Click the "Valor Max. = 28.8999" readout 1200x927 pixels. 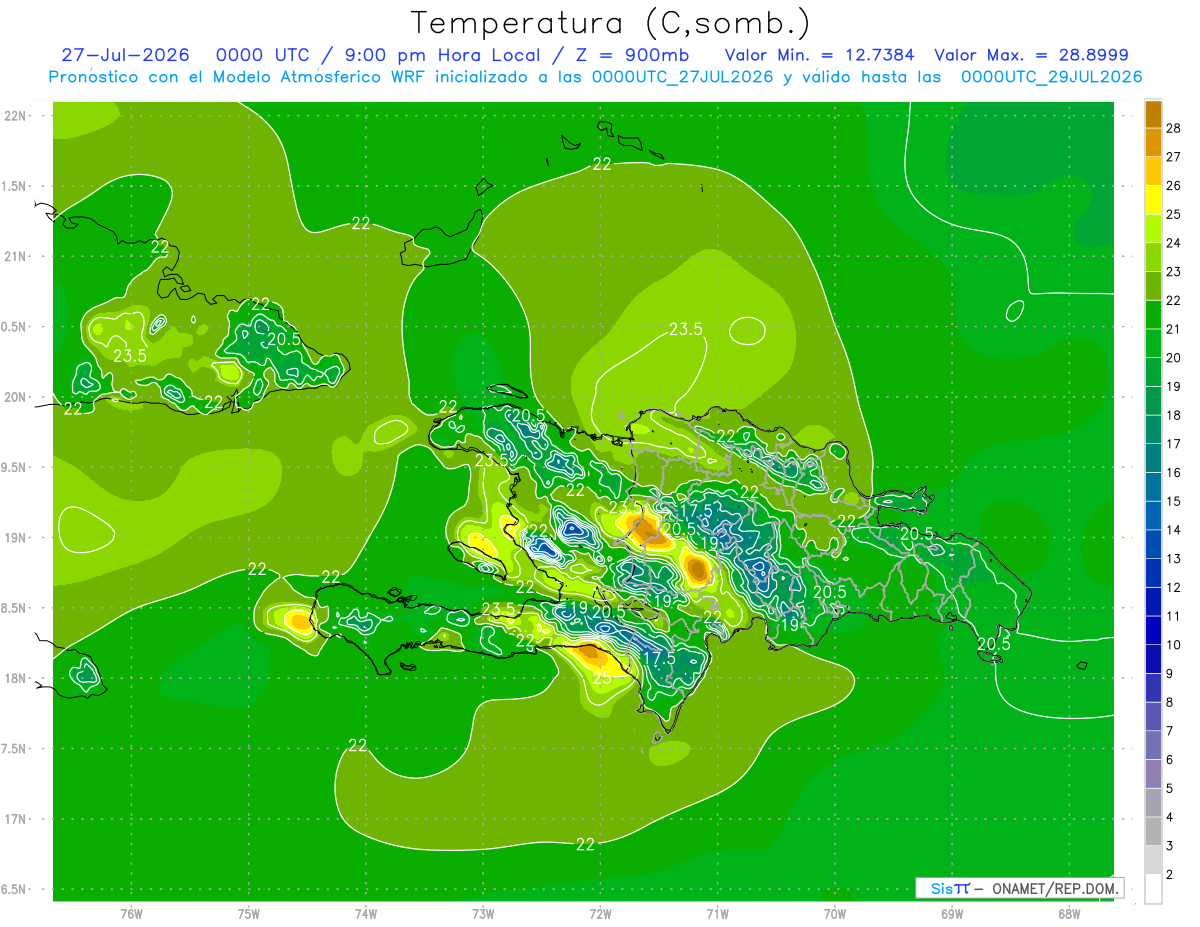pos(1031,55)
